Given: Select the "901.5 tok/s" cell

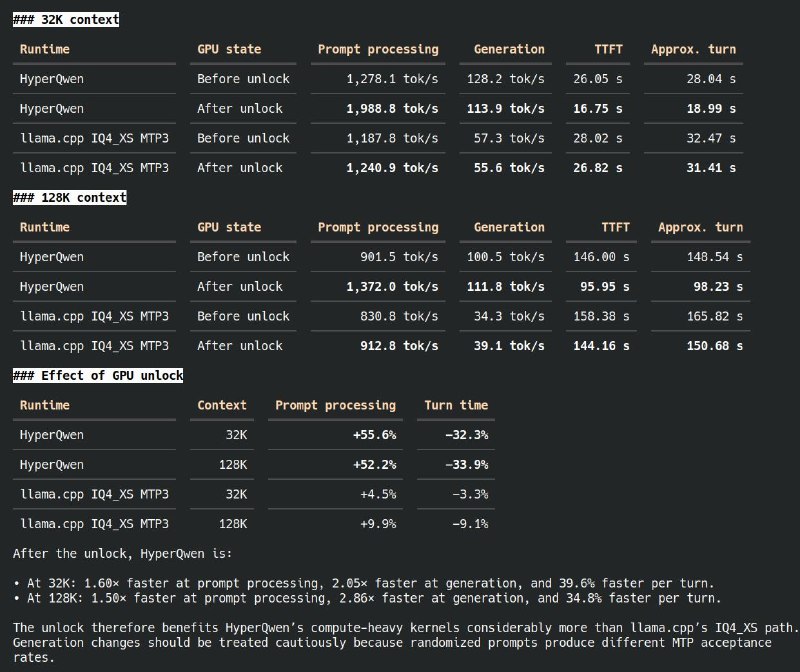Looking at the screenshot, I should [x=399, y=257].
